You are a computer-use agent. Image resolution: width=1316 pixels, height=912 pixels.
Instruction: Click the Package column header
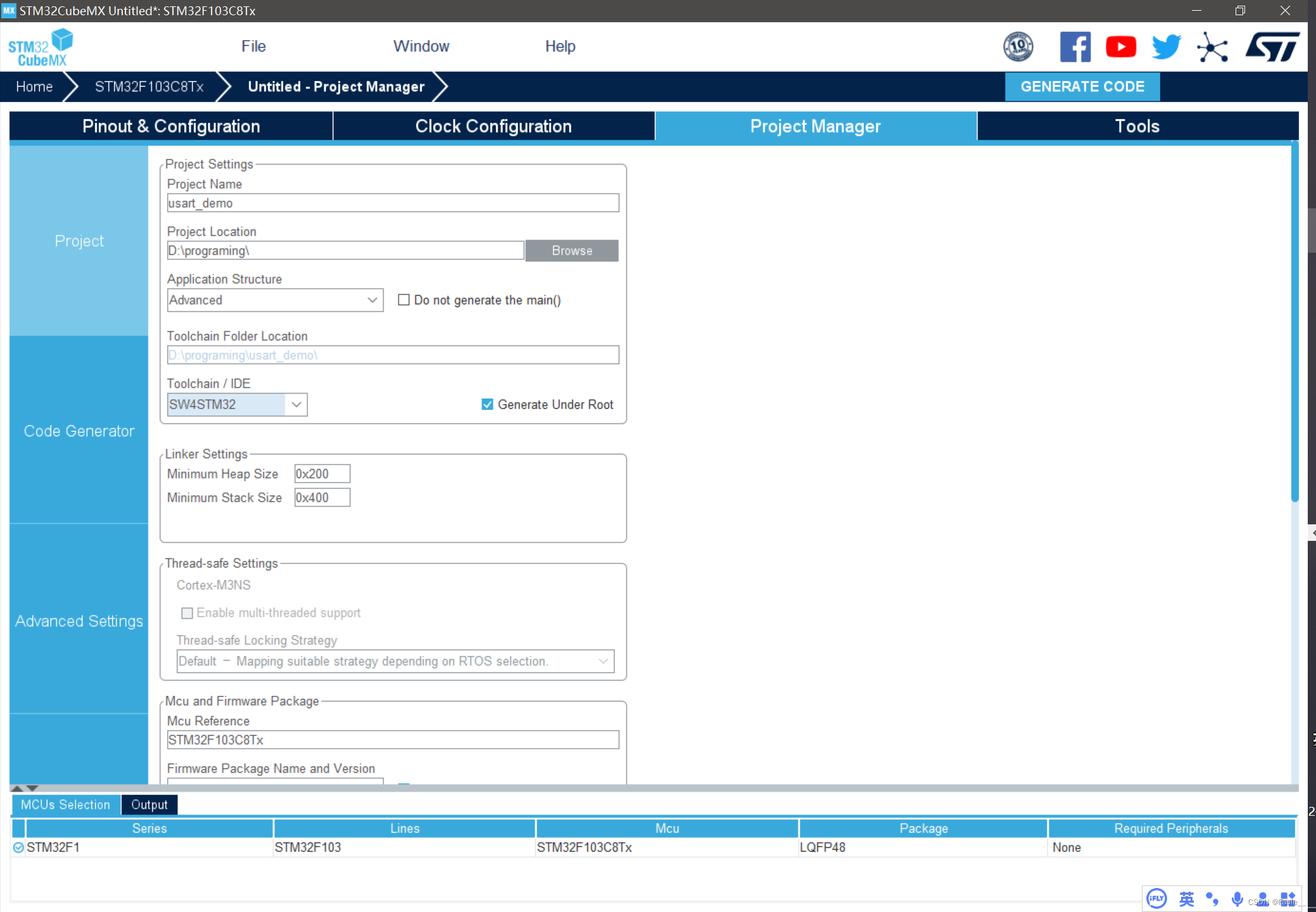click(x=923, y=828)
